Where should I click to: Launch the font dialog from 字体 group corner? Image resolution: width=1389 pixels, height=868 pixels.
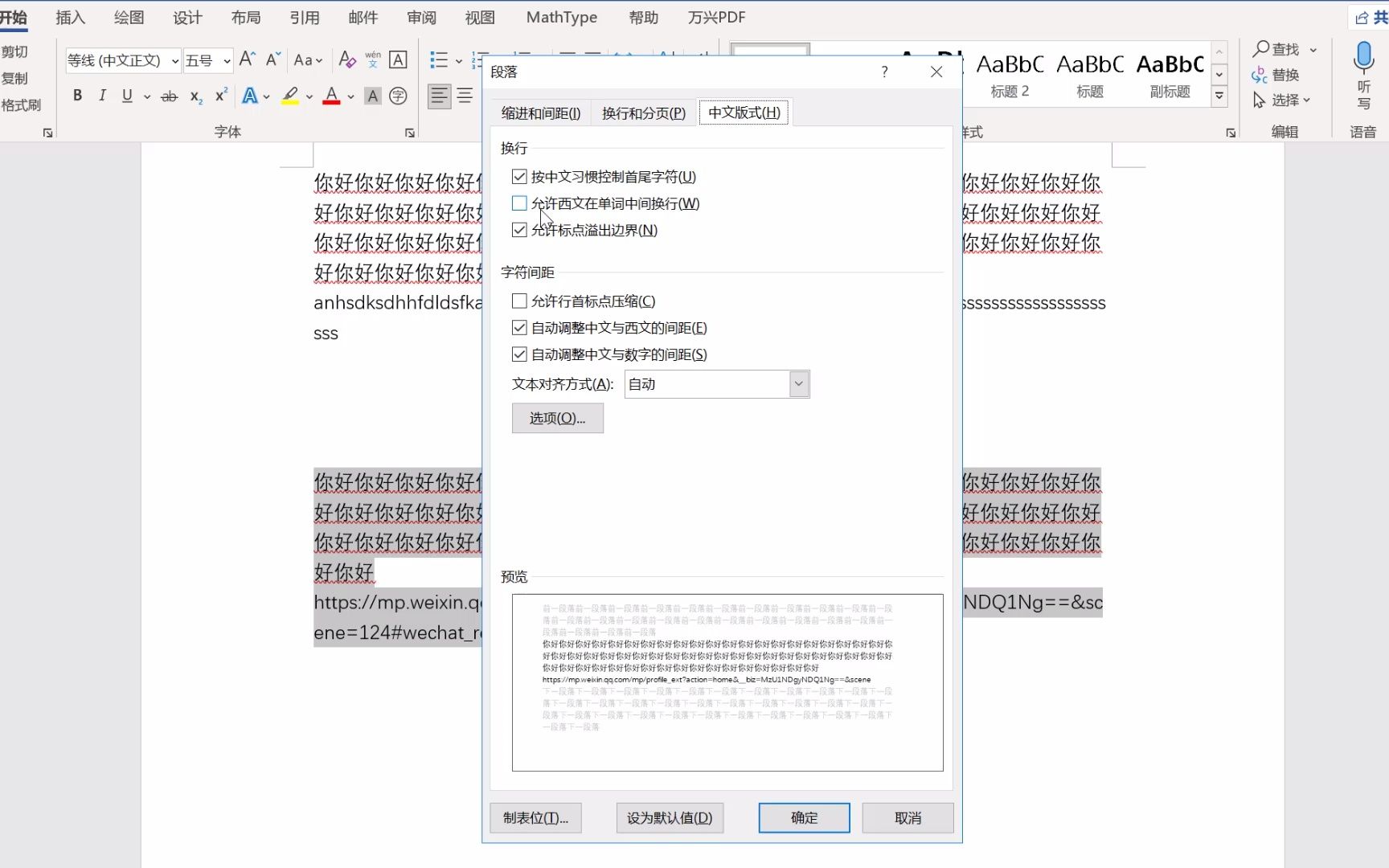[410, 133]
